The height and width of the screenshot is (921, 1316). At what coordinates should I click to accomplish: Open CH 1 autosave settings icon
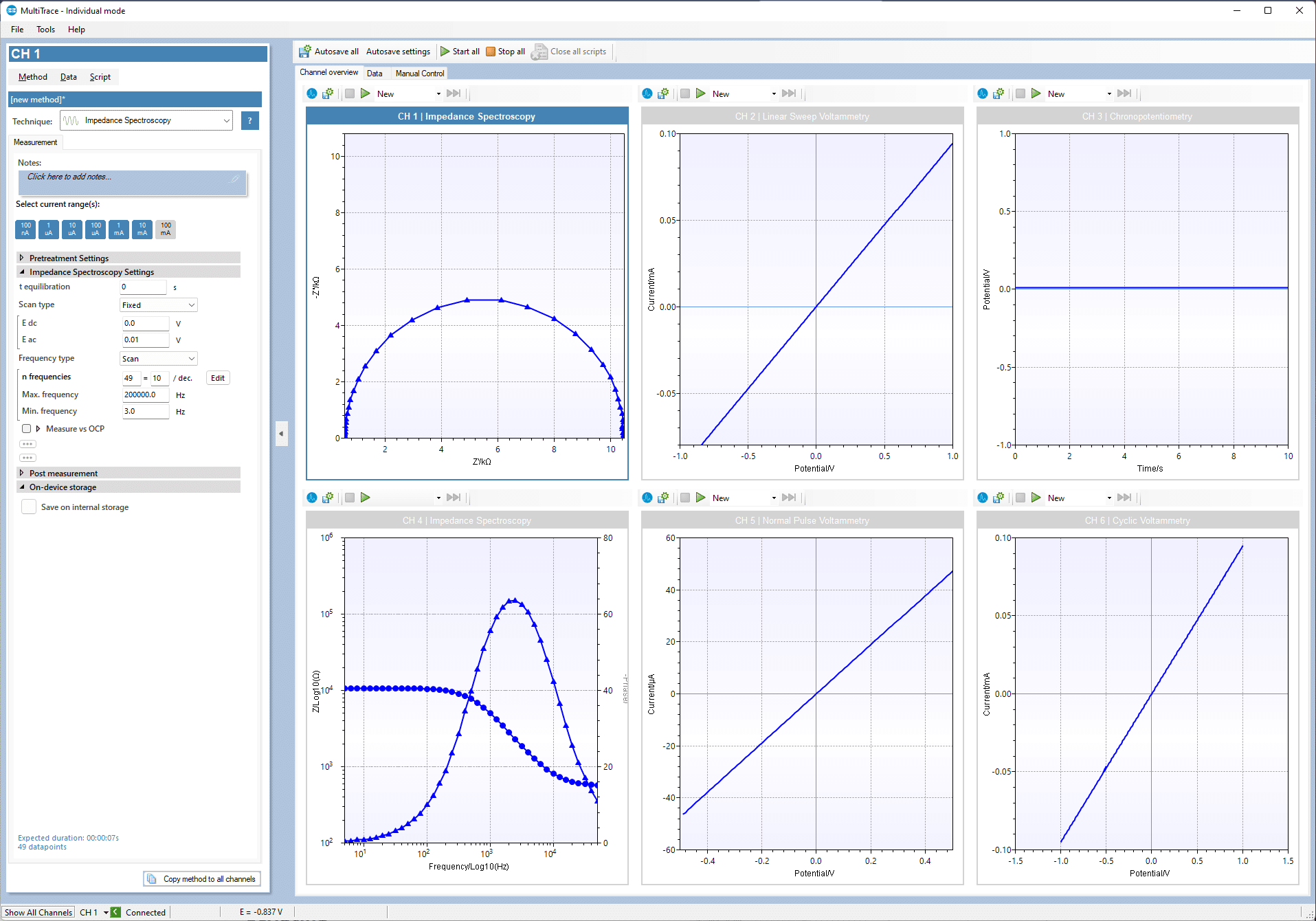328,93
